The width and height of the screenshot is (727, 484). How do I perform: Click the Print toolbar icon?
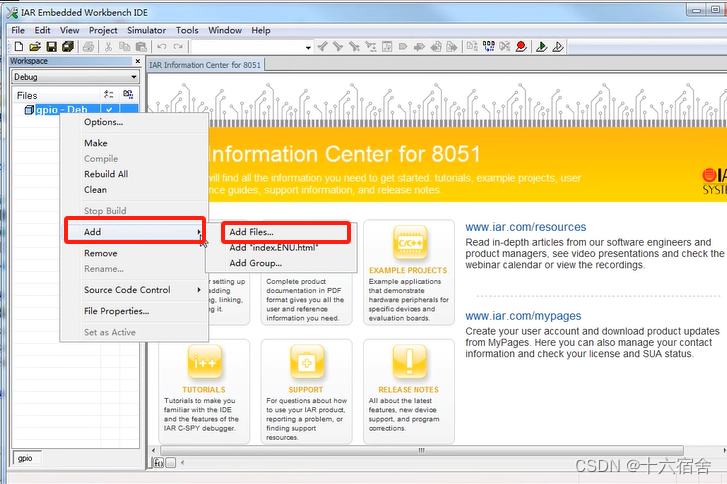coord(89,46)
